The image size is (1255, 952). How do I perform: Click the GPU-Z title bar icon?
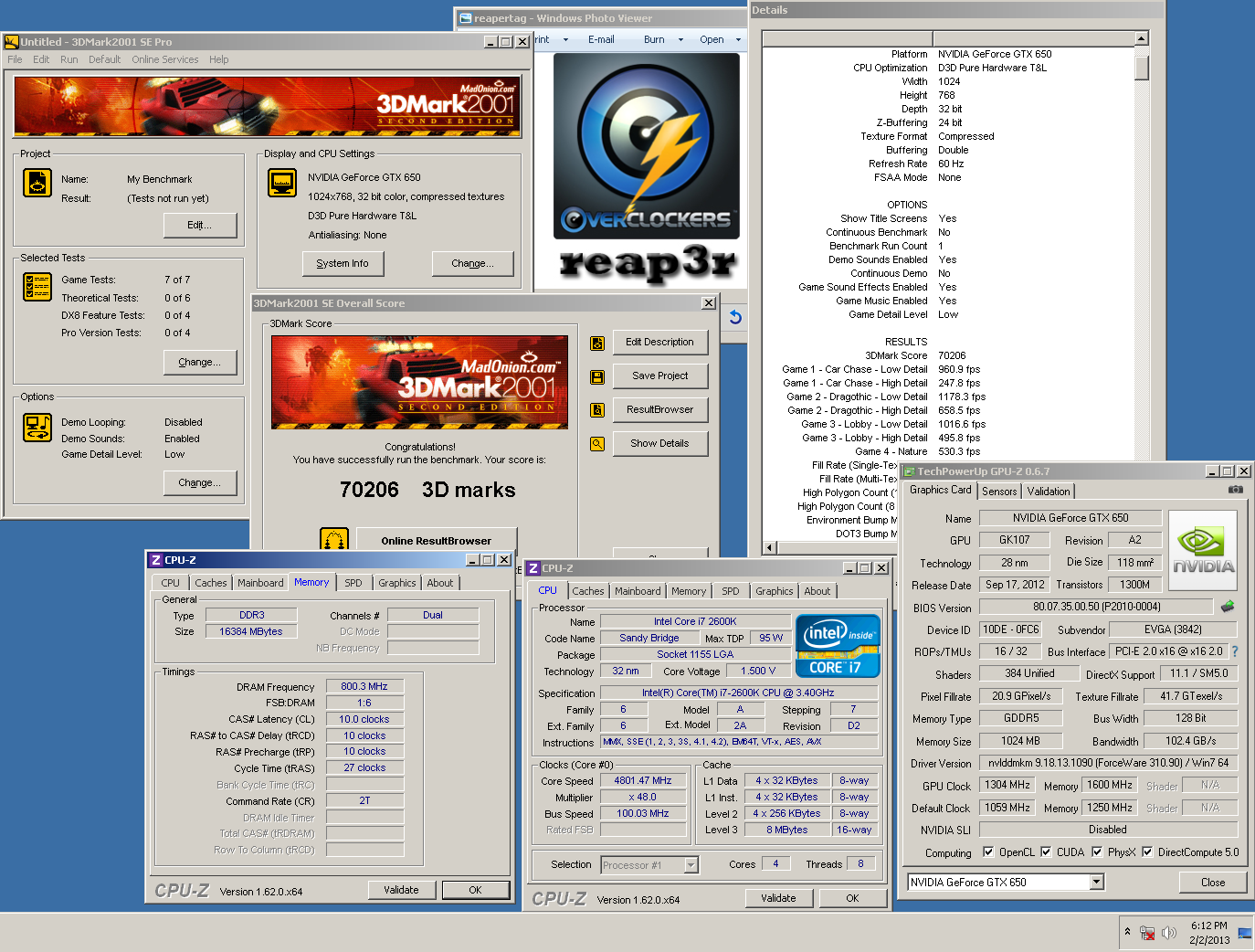[x=909, y=471]
